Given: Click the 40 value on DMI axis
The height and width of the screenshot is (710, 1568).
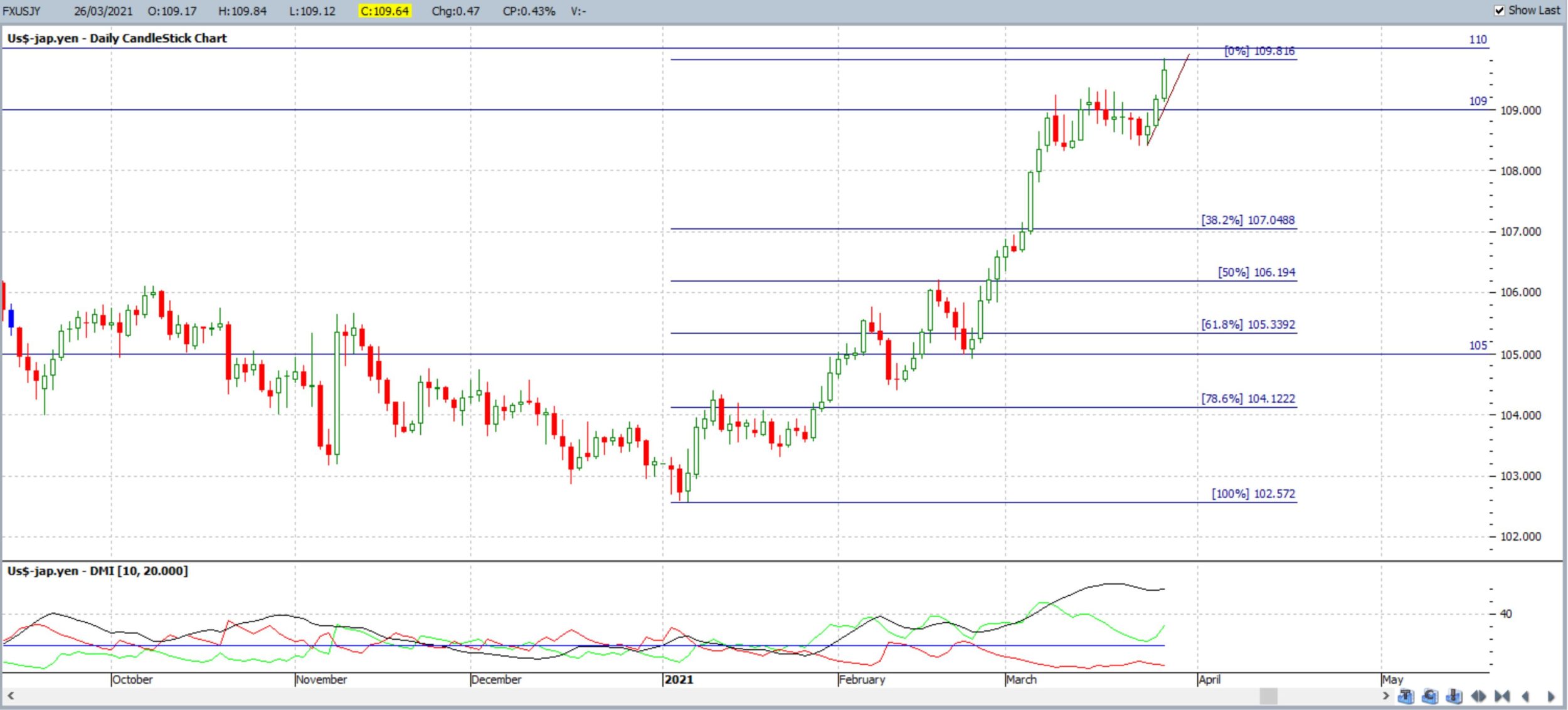Looking at the screenshot, I should (1505, 614).
